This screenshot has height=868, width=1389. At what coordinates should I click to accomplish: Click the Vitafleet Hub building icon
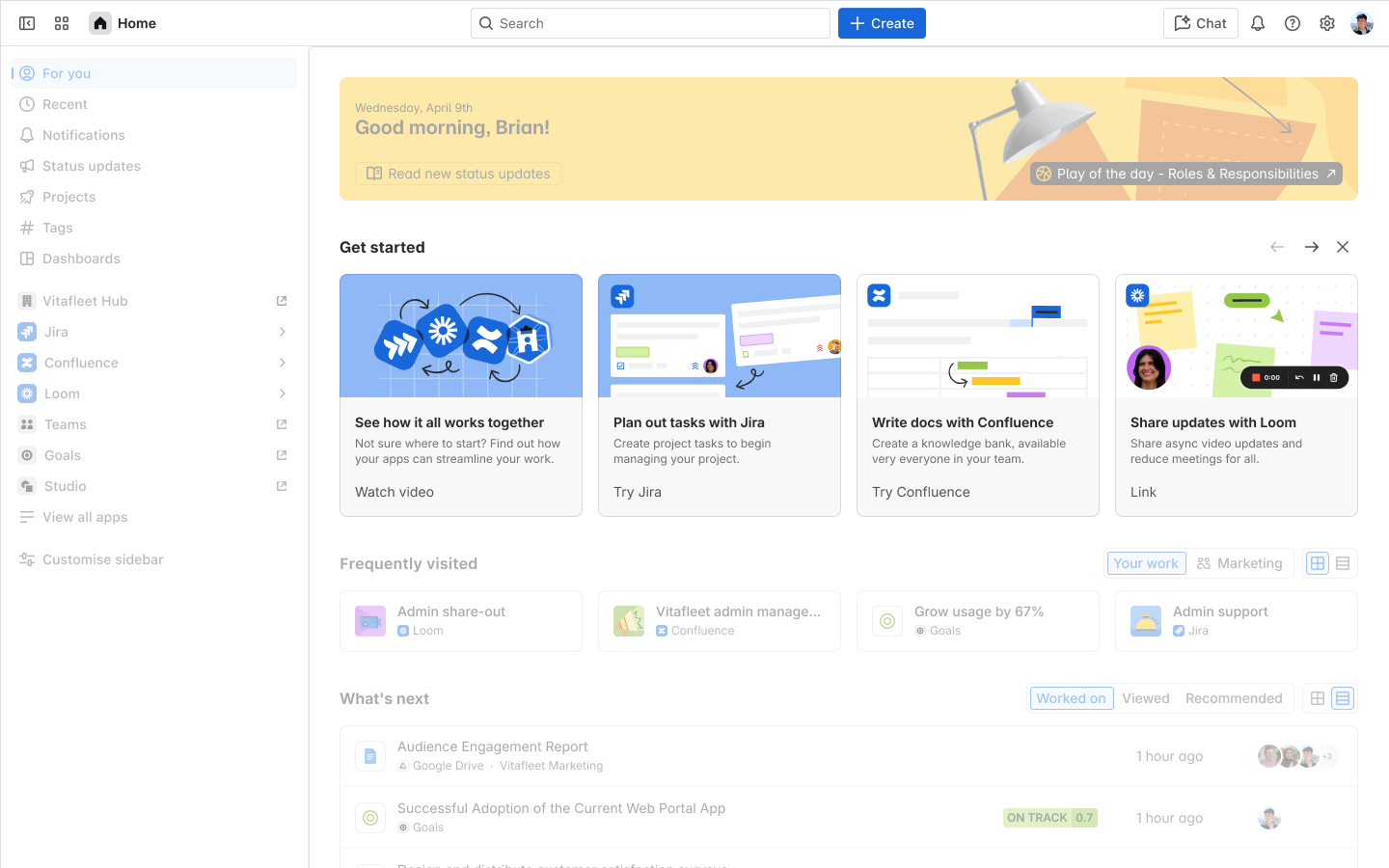(27, 301)
